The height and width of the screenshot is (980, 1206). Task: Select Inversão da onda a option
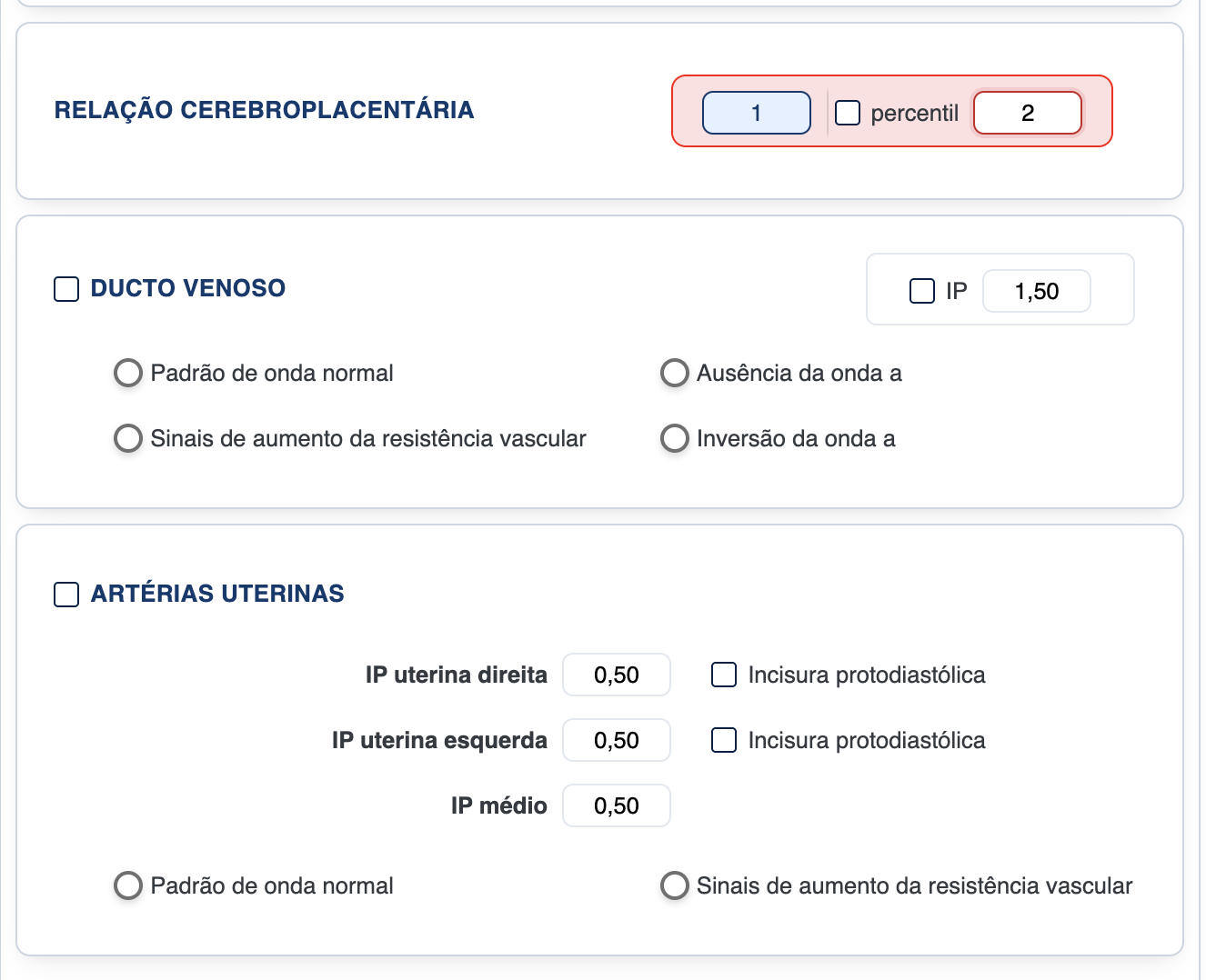tap(674, 438)
